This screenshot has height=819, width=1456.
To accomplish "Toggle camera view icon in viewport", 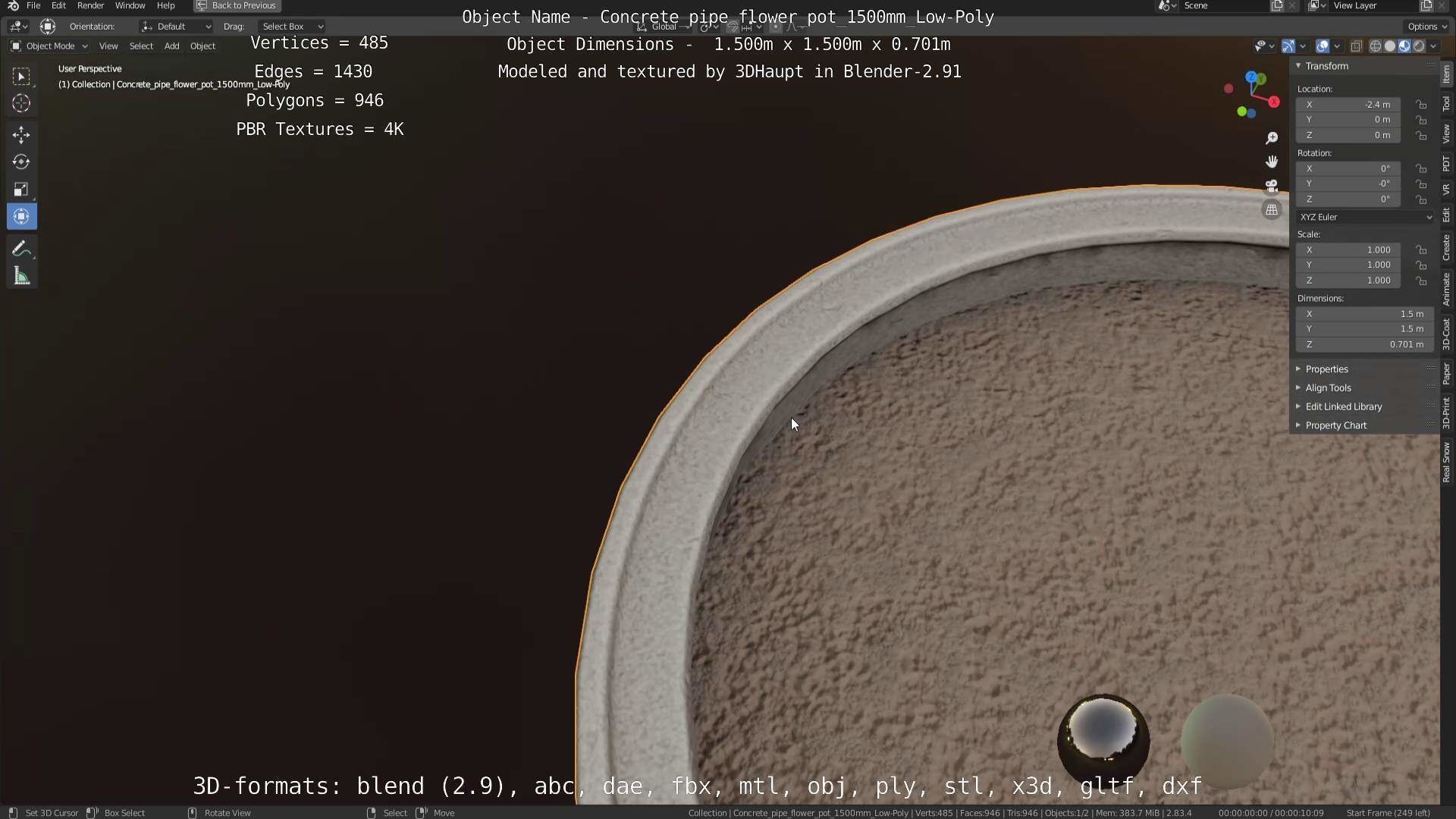I will tap(1272, 186).
